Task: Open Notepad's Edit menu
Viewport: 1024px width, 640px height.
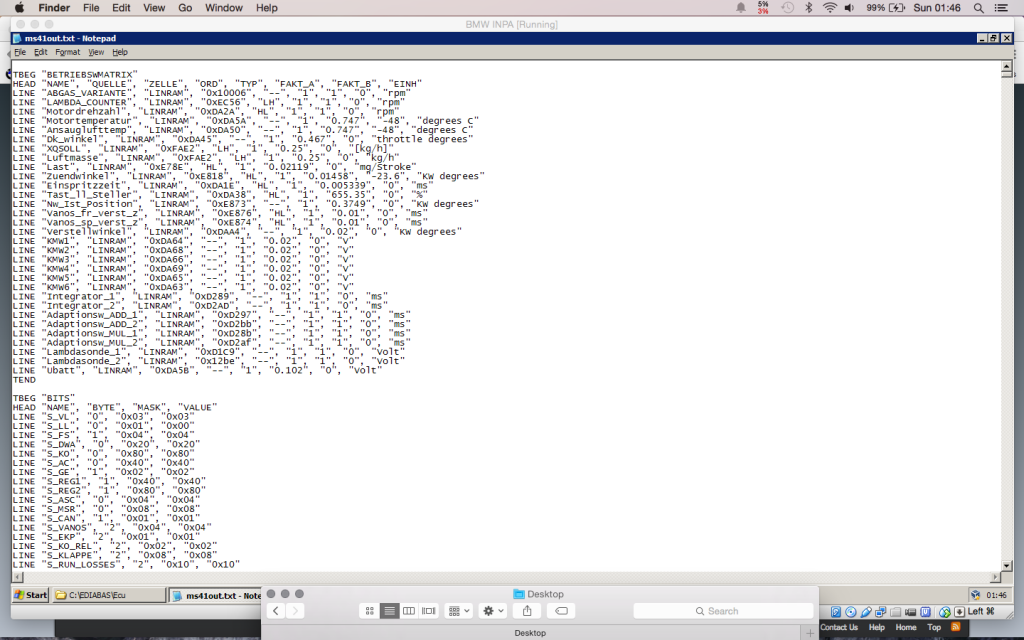Action: 41,52
